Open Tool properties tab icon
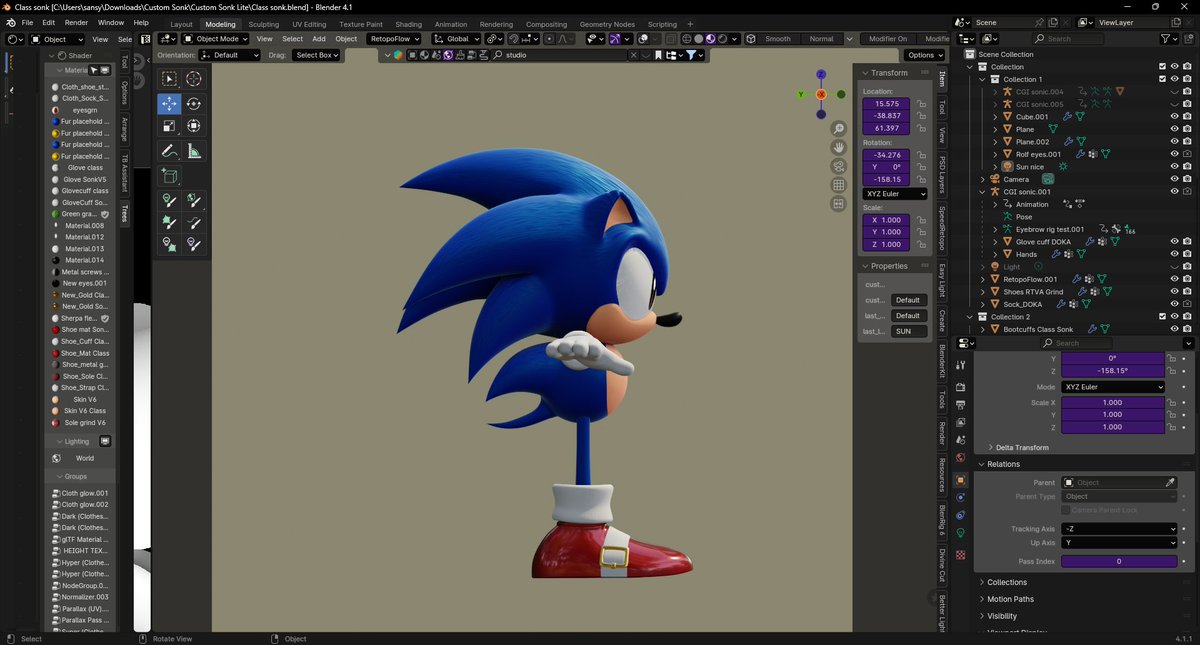The width and height of the screenshot is (1200, 645). coord(960,366)
